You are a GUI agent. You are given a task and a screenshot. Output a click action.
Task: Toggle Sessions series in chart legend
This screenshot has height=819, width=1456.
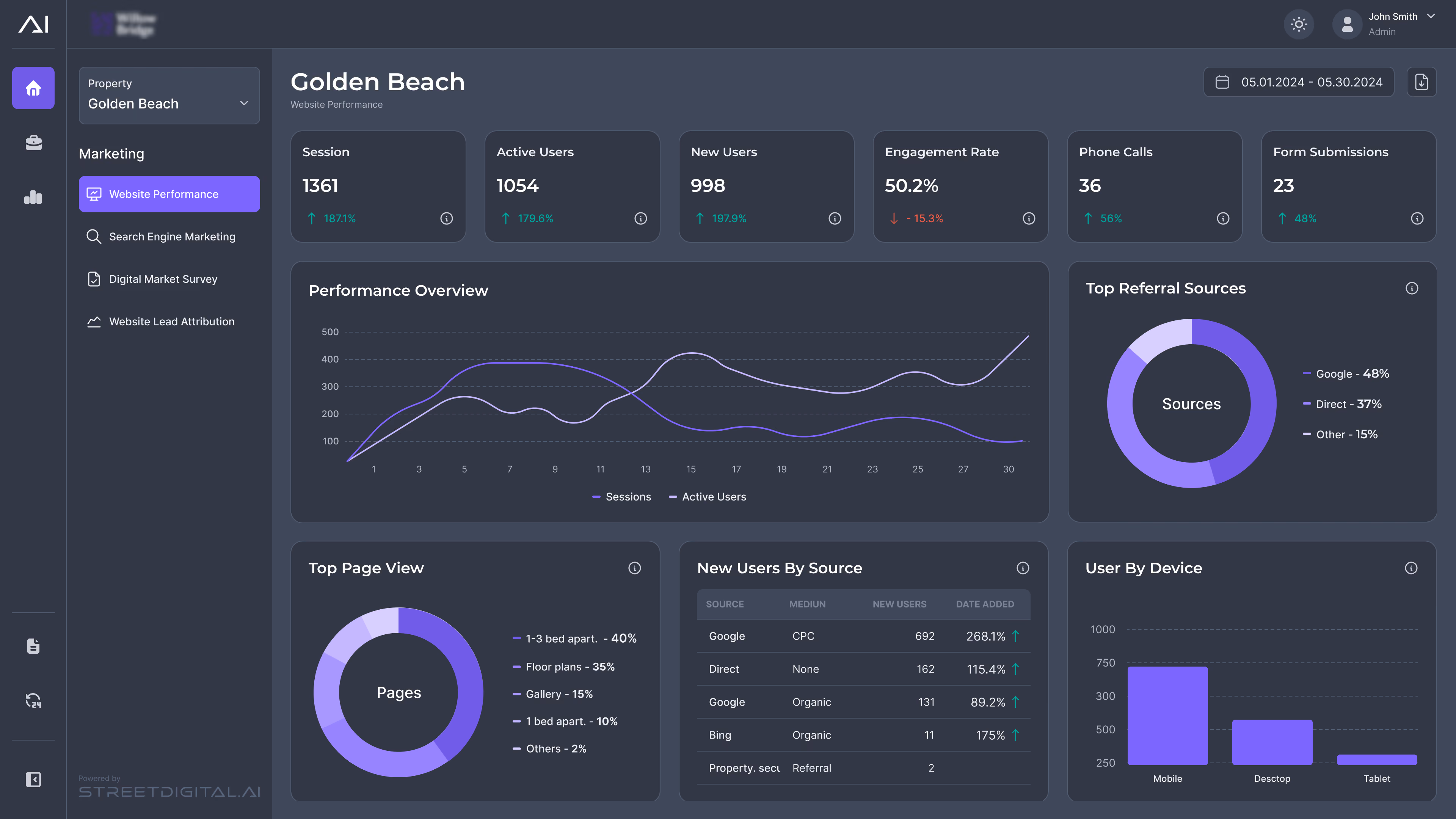(x=622, y=497)
